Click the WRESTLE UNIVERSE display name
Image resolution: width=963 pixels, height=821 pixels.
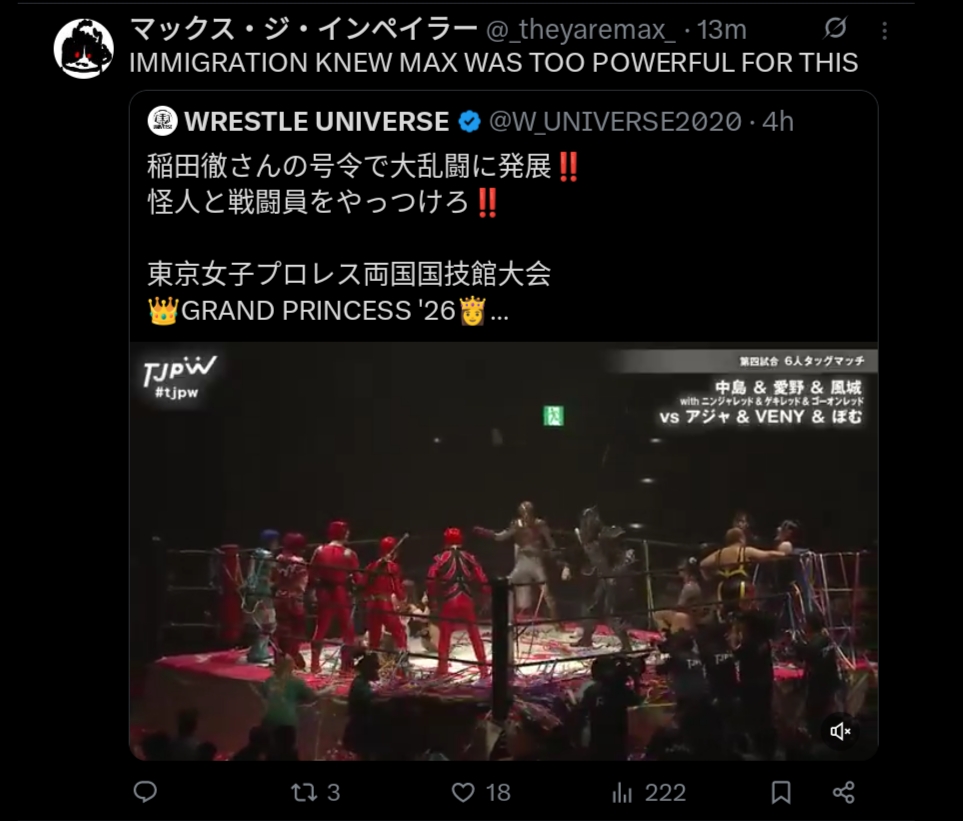(316, 122)
